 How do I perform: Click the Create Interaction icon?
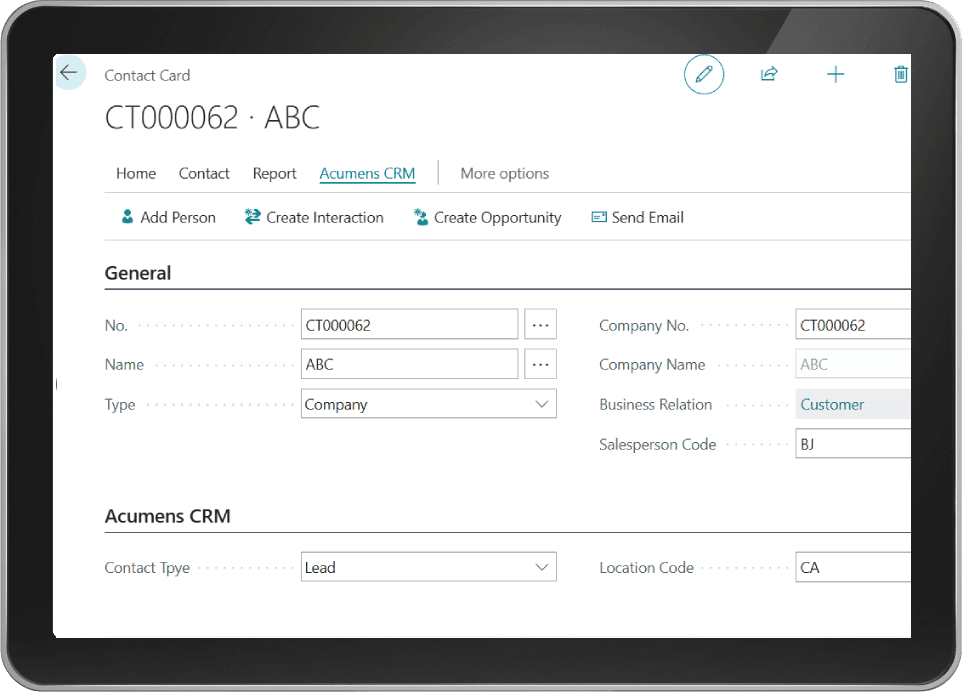(252, 217)
